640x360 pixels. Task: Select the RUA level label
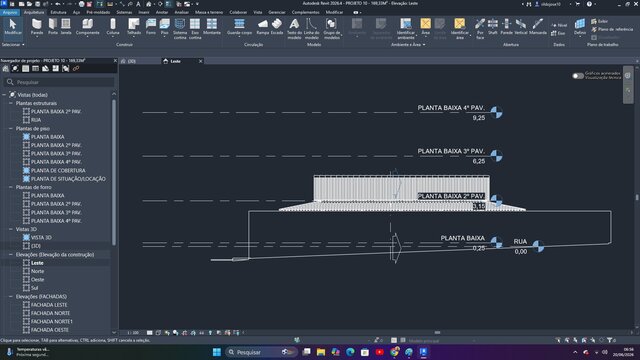520,242
